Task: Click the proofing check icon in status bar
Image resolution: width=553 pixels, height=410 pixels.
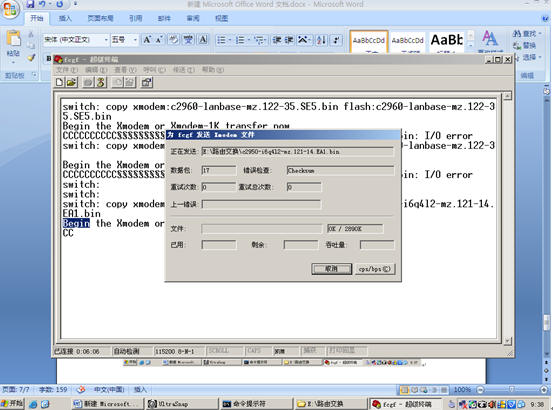Action: 81,390
